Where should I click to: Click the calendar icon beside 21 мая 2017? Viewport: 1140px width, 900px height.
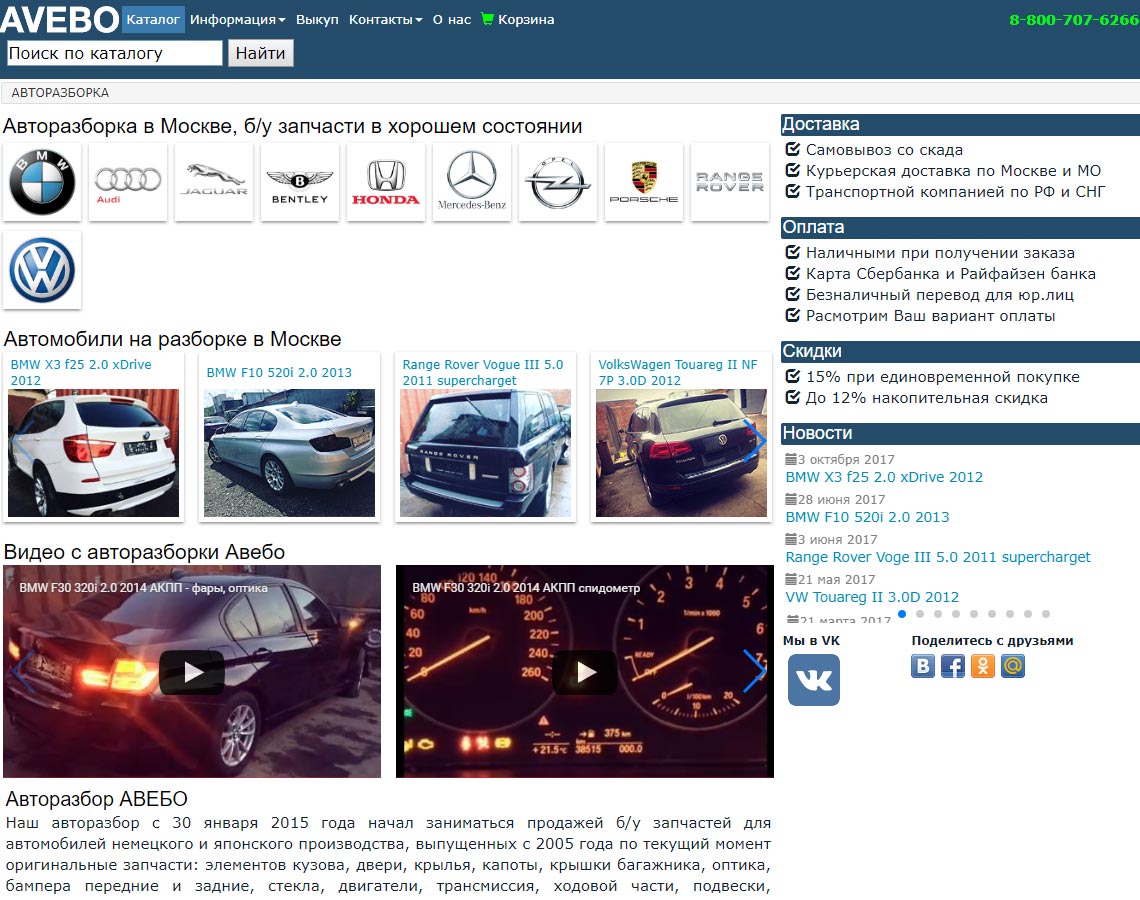coord(791,579)
